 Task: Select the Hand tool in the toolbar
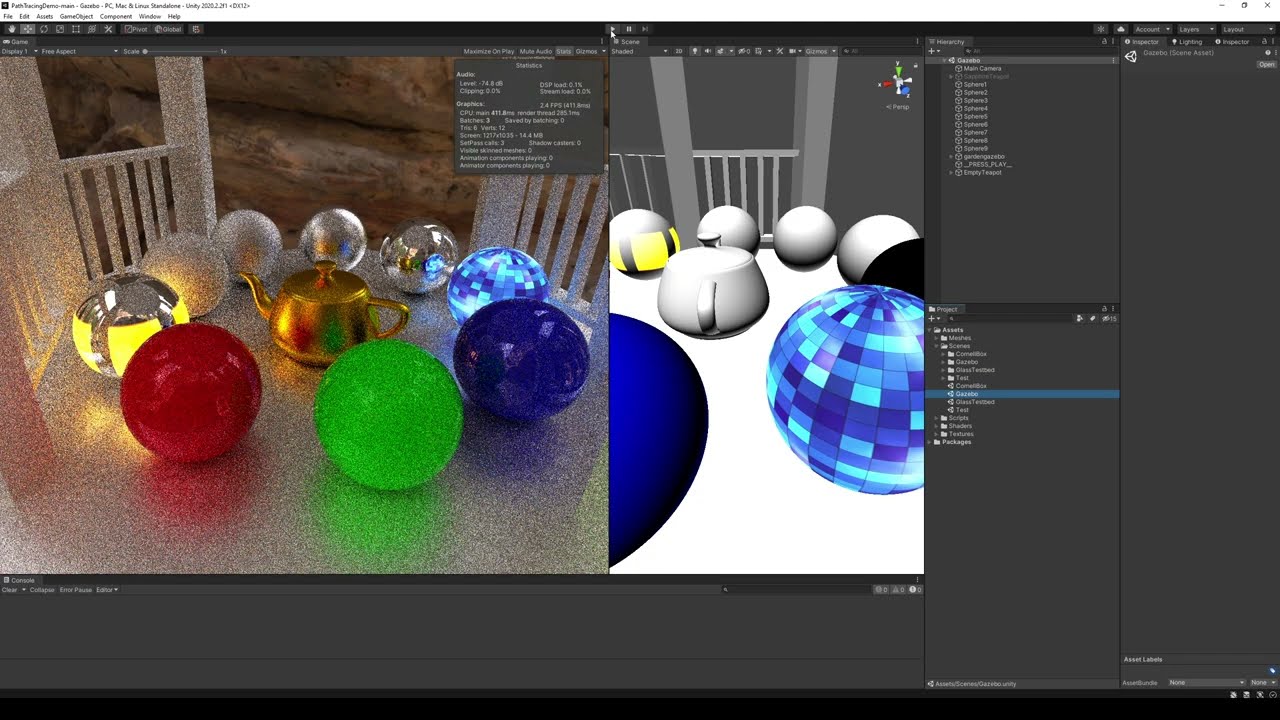(x=11, y=29)
